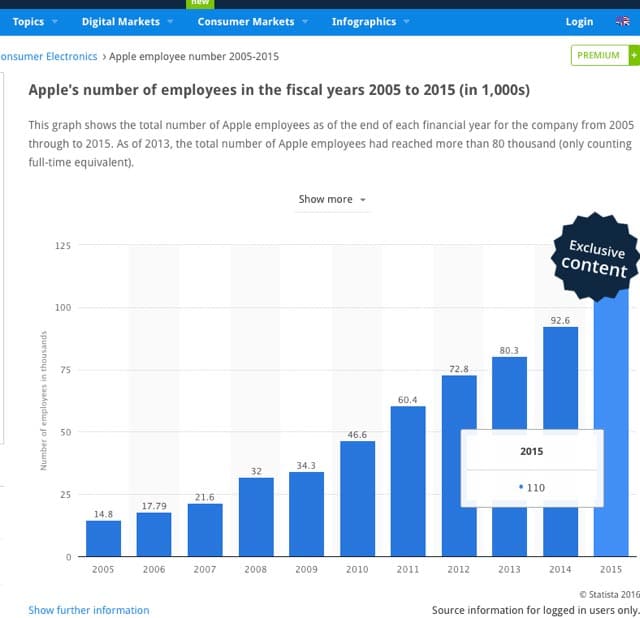Click the 2015 tooltip title
Screen dimensions: 640x618
click(x=531, y=451)
